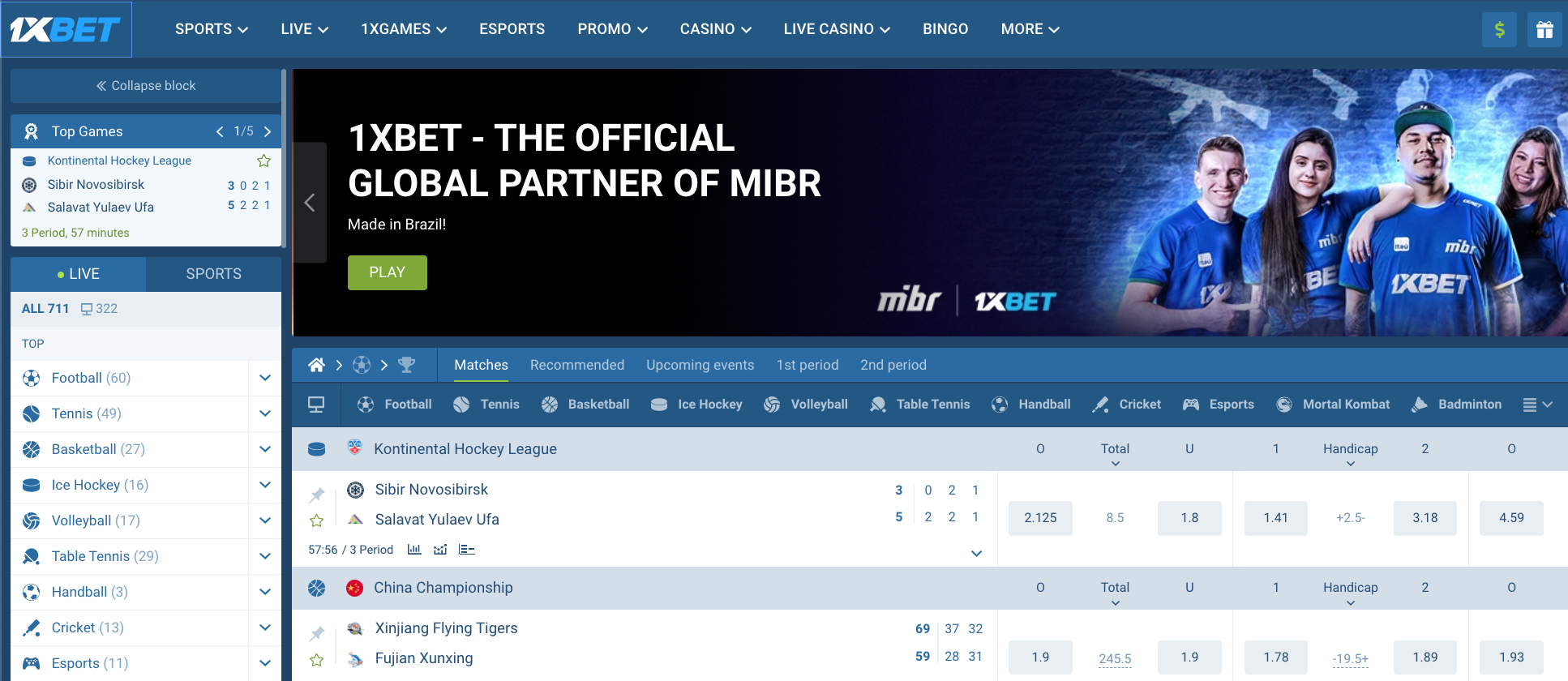The image size is (1568, 681).
Task: Switch to Recommended tab
Action: [577, 365]
